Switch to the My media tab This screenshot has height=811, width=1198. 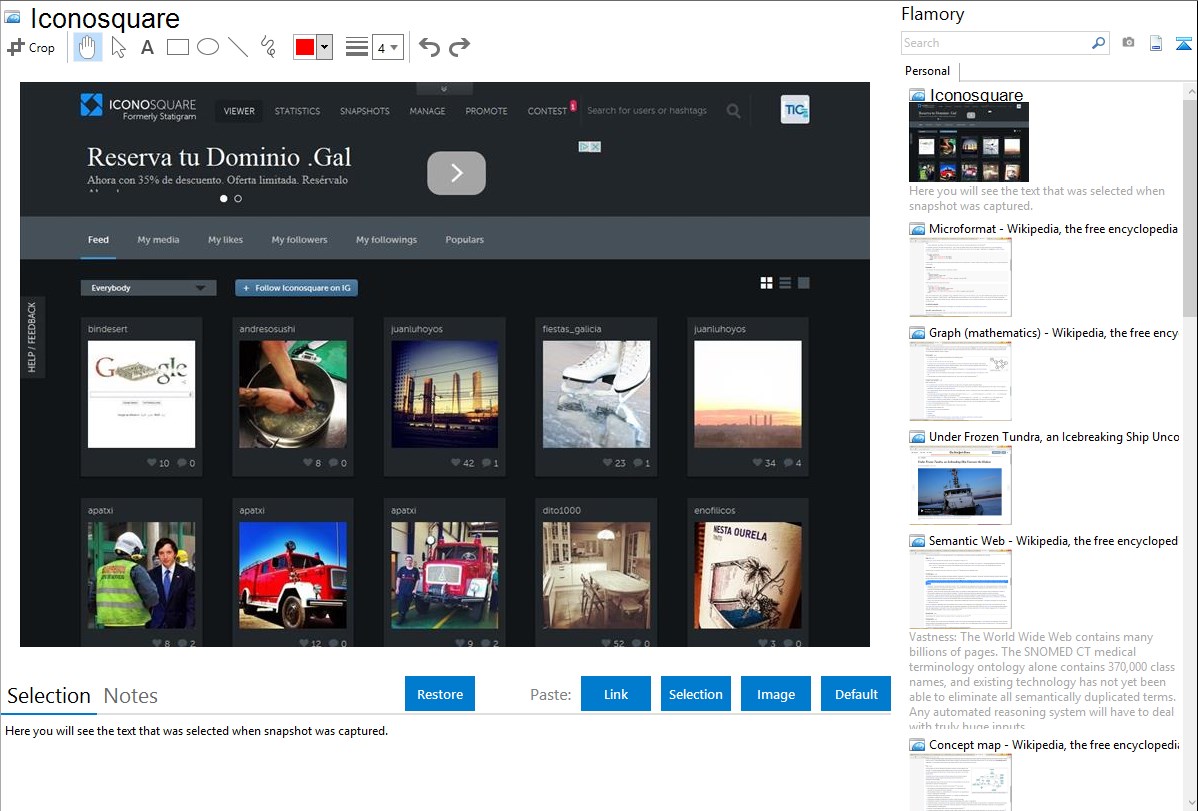pos(158,240)
